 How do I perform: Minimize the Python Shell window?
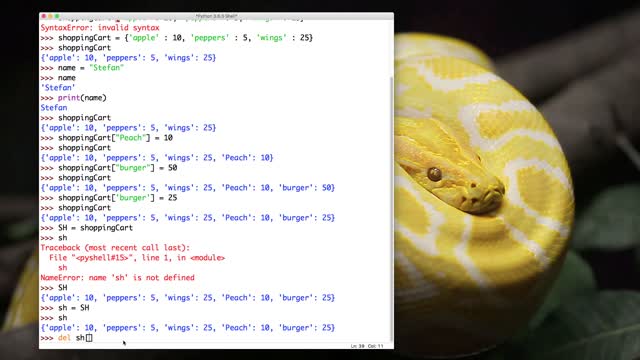50,16
